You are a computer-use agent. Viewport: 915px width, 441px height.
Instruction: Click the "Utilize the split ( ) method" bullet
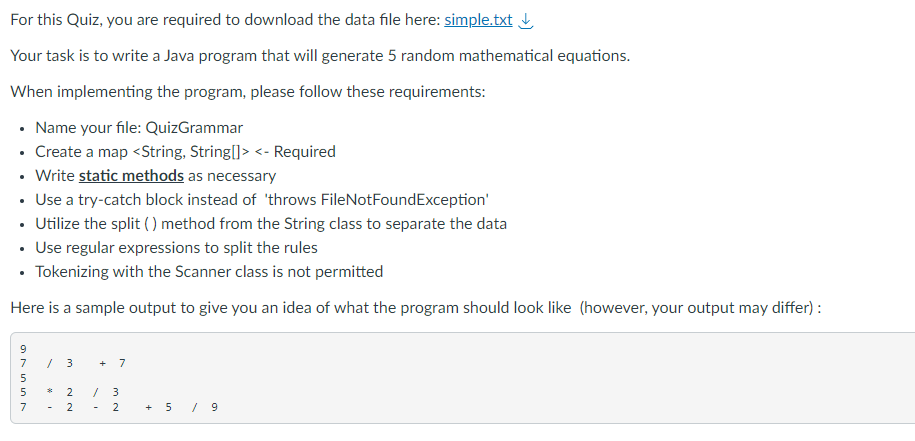pyautogui.click(x=270, y=223)
